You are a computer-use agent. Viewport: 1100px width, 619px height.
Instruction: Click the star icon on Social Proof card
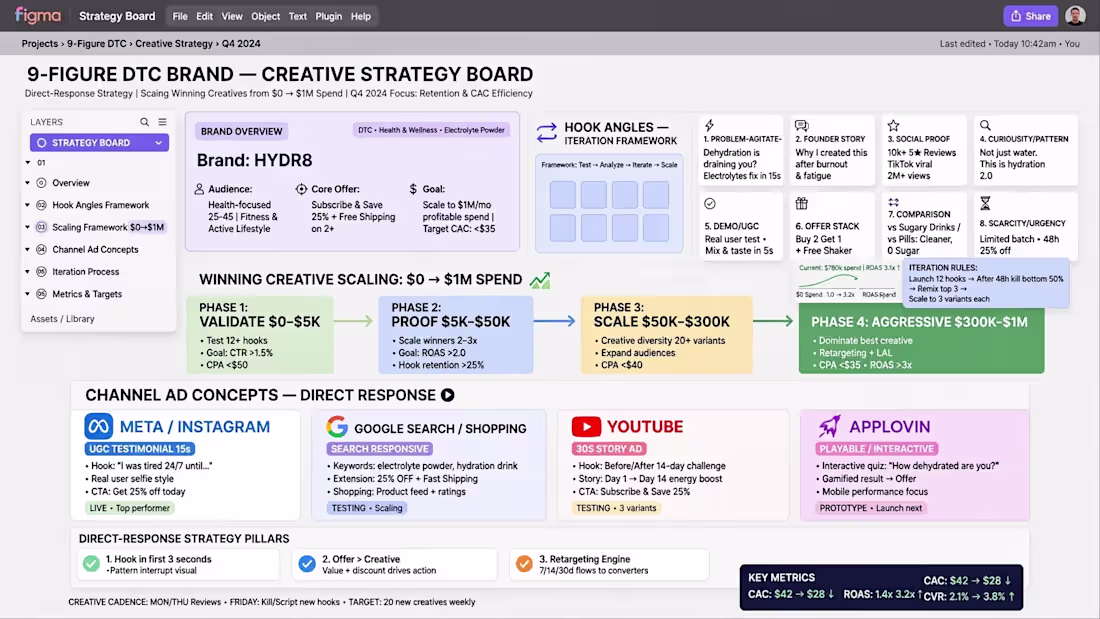[893, 126]
